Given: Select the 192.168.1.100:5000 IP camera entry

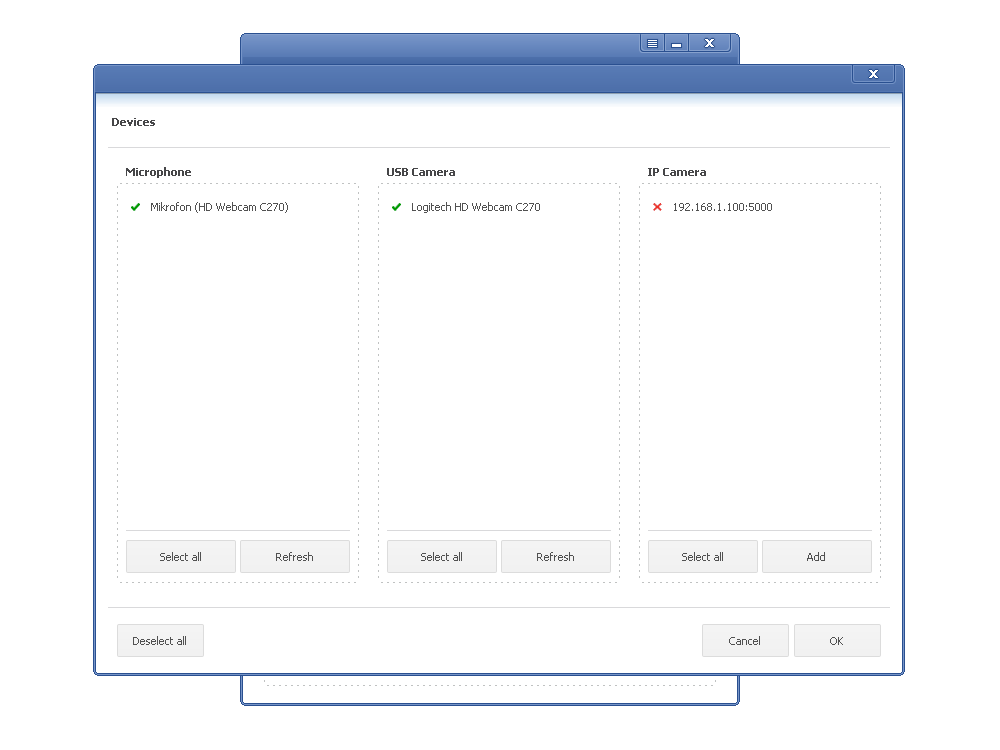Looking at the screenshot, I should coord(722,207).
